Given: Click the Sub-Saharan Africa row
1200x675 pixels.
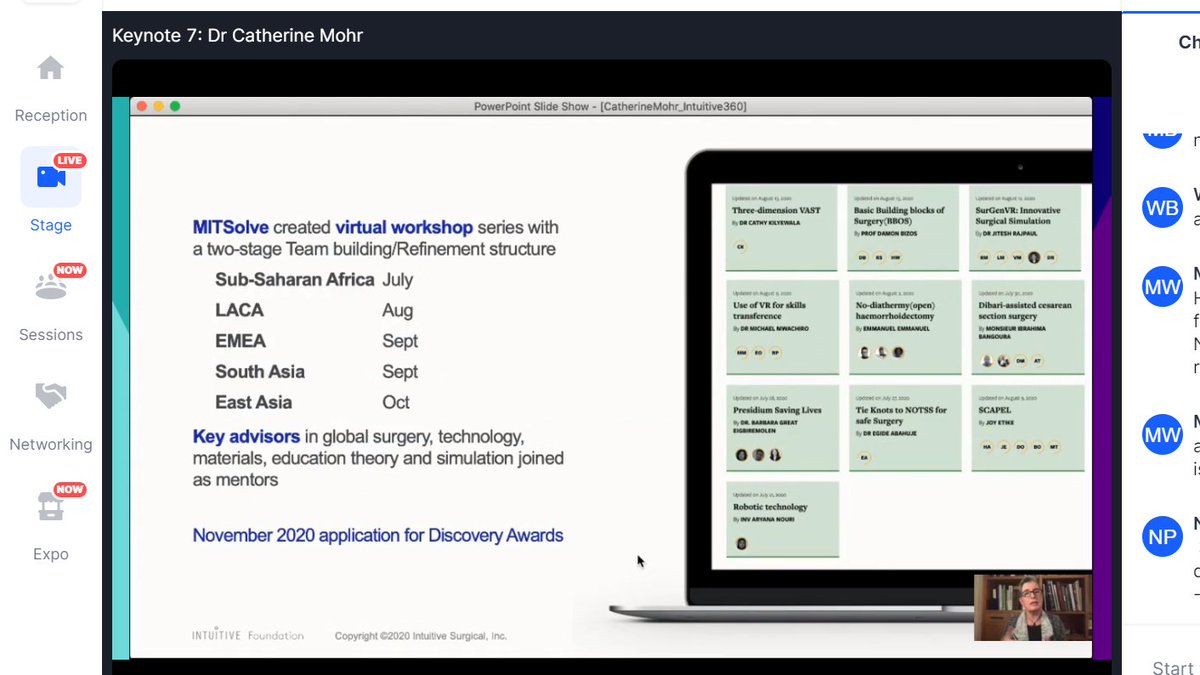Looking at the screenshot, I should 314,280.
